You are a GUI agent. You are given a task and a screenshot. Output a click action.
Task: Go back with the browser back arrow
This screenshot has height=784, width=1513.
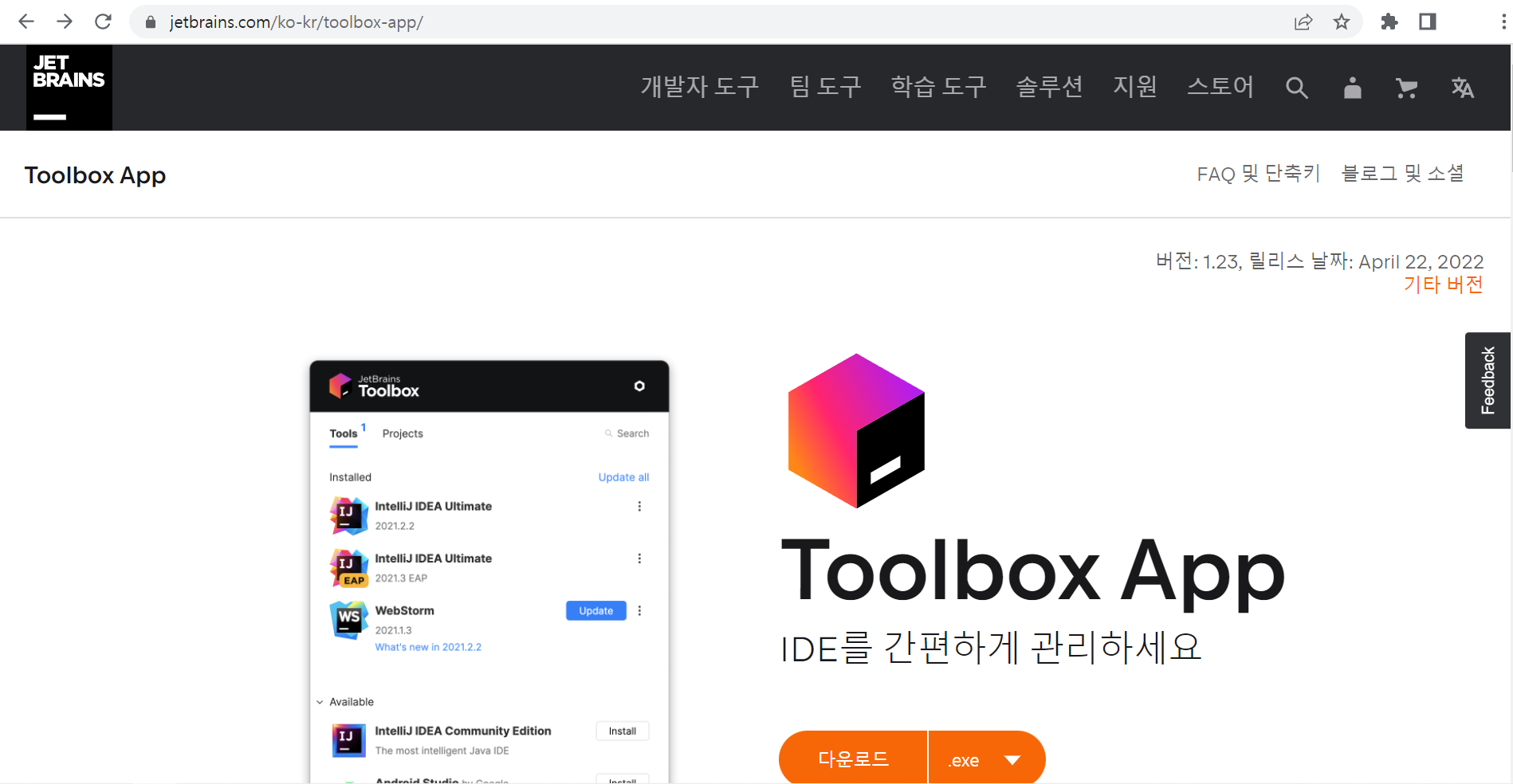(26, 22)
